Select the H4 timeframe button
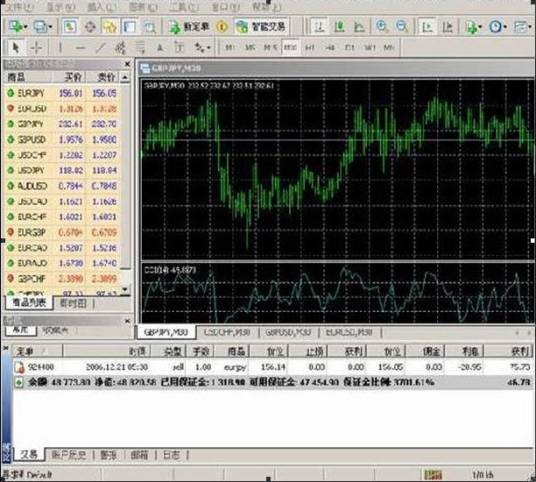 click(330, 48)
